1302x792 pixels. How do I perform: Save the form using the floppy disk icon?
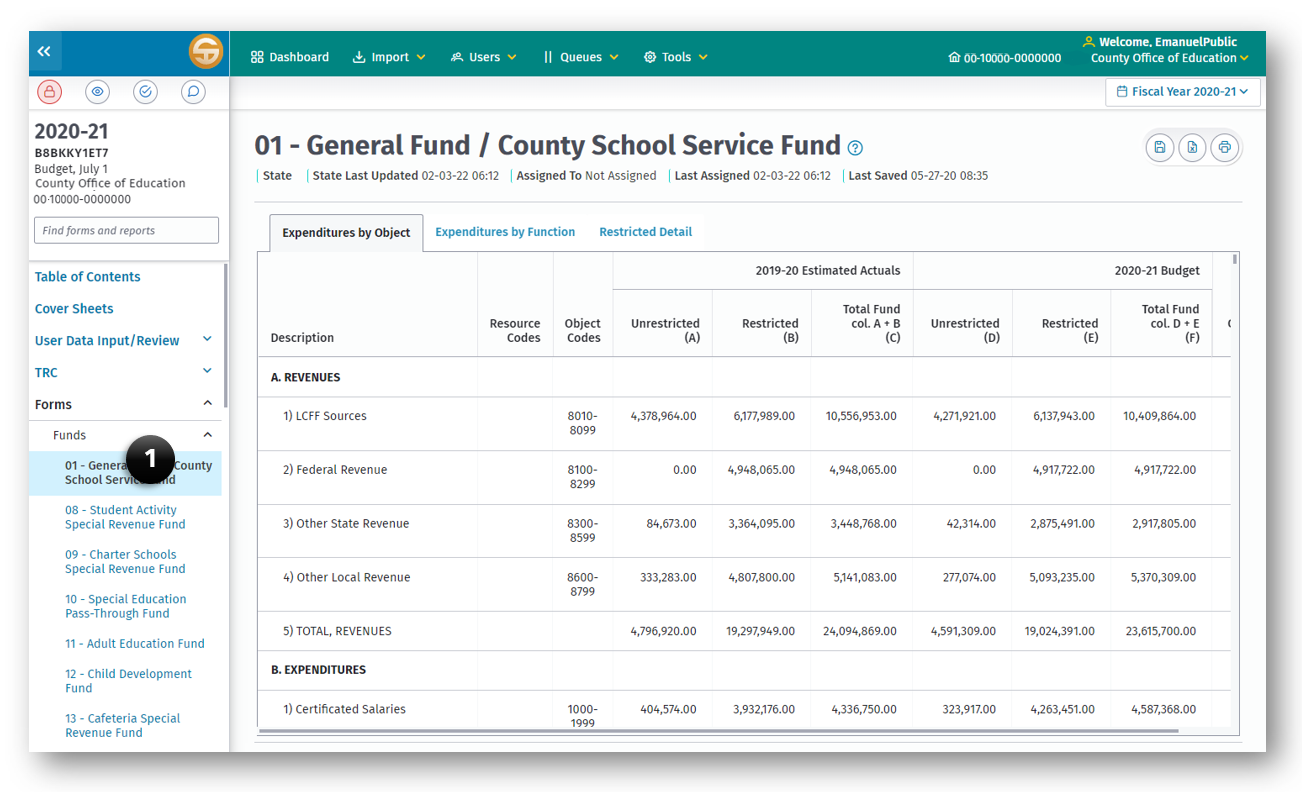pos(1159,147)
